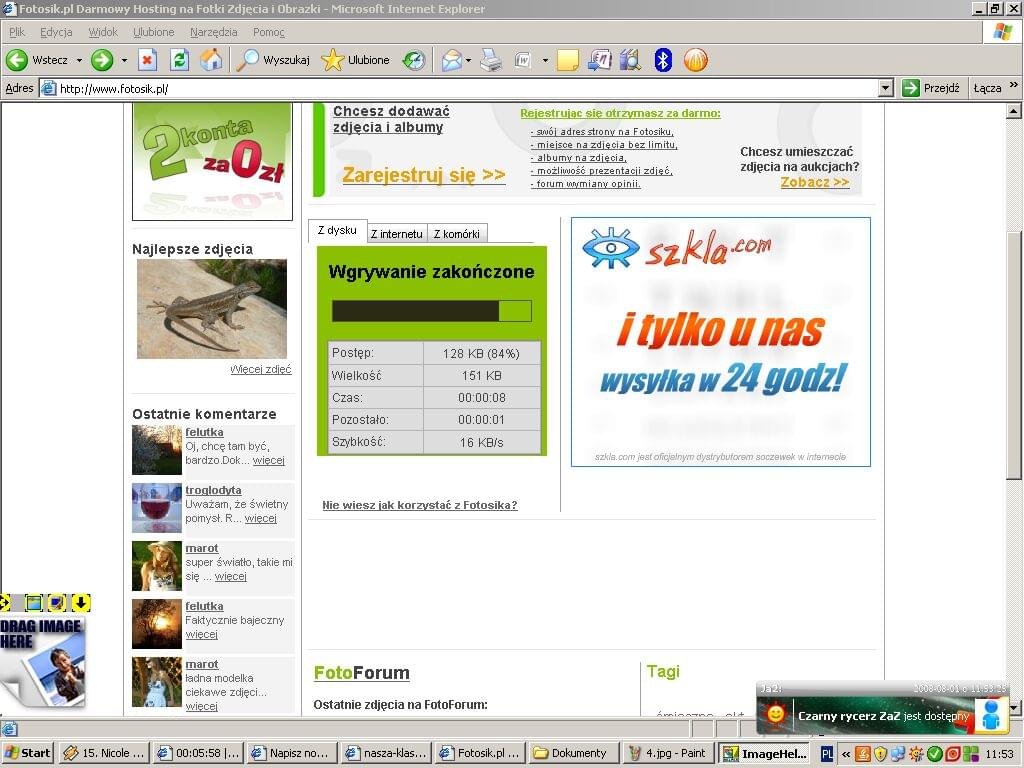Click the Research books icon in toolbar
The height and width of the screenshot is (768, 1024).
pyautogui.click(x=630, y=60)
